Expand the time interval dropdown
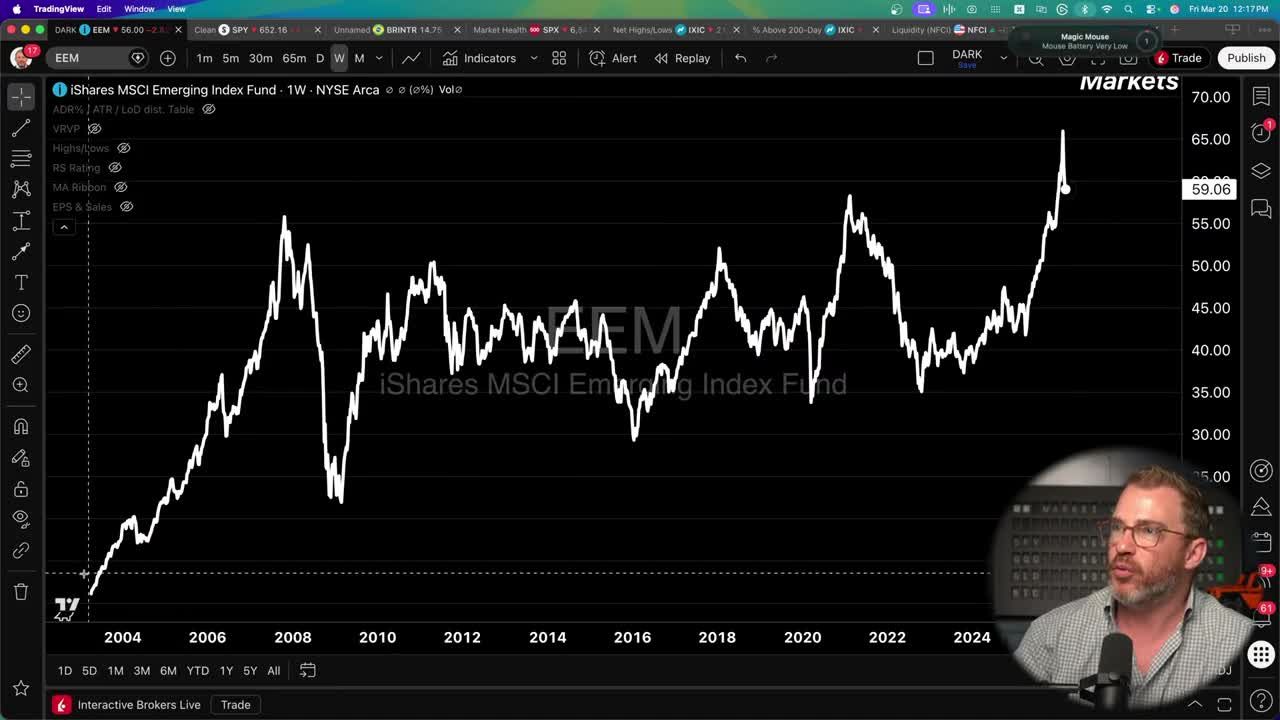The height and width of the screenshot is (720, 1280). point(378,58)
